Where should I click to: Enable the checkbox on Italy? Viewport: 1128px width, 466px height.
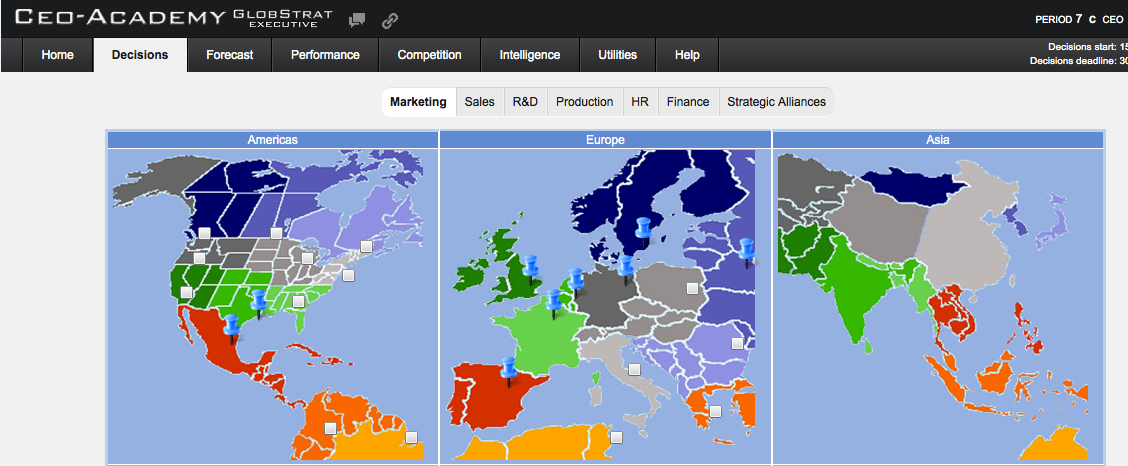[x=633, y=369]
